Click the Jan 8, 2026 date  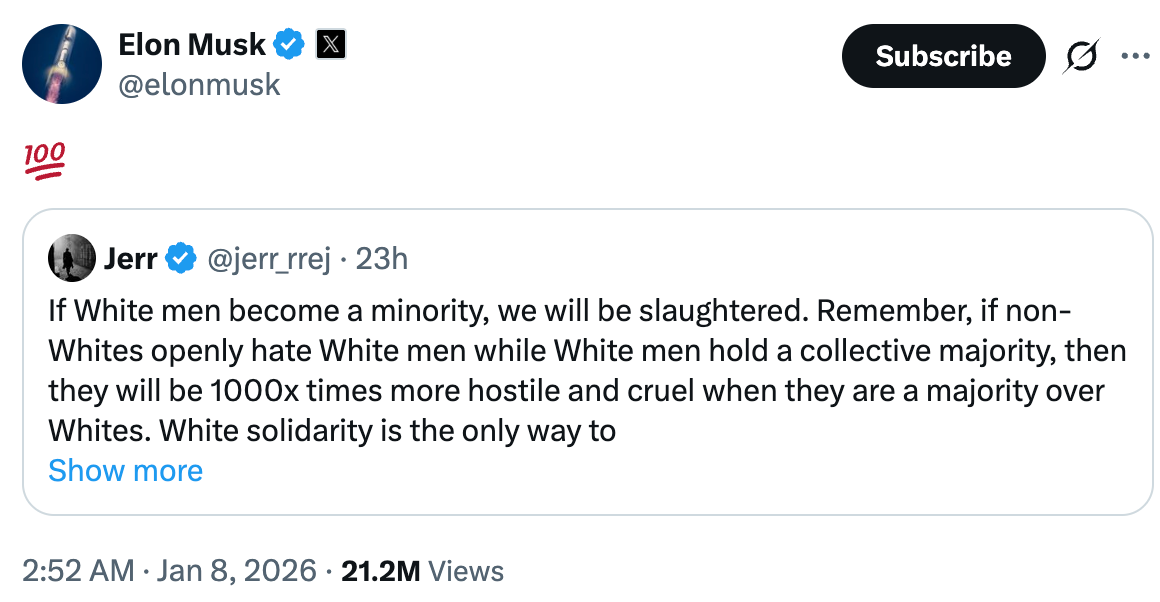coord(236,571)
